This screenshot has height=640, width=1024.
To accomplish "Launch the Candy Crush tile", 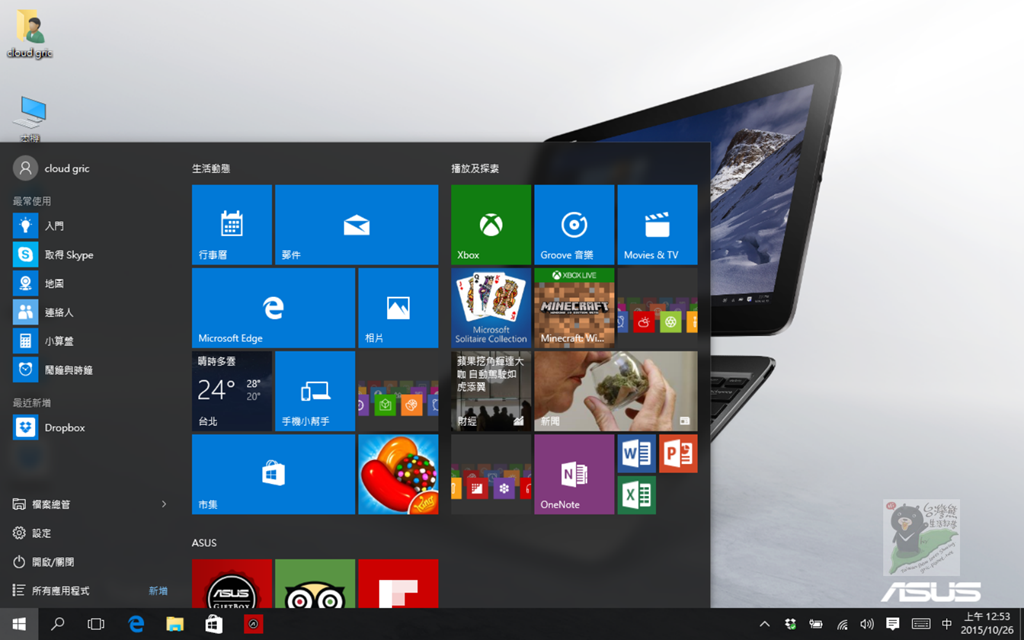I will click(398, 474).
